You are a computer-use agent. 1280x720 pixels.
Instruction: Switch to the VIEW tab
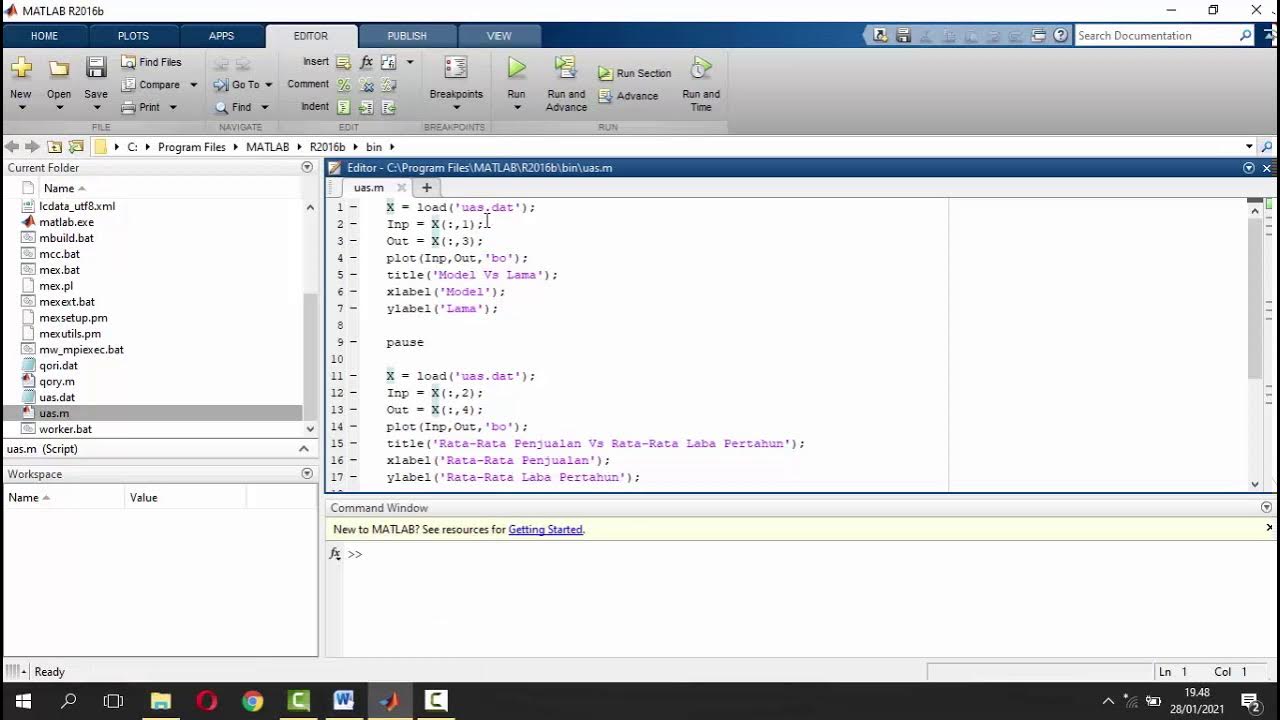tap(499, 36)
